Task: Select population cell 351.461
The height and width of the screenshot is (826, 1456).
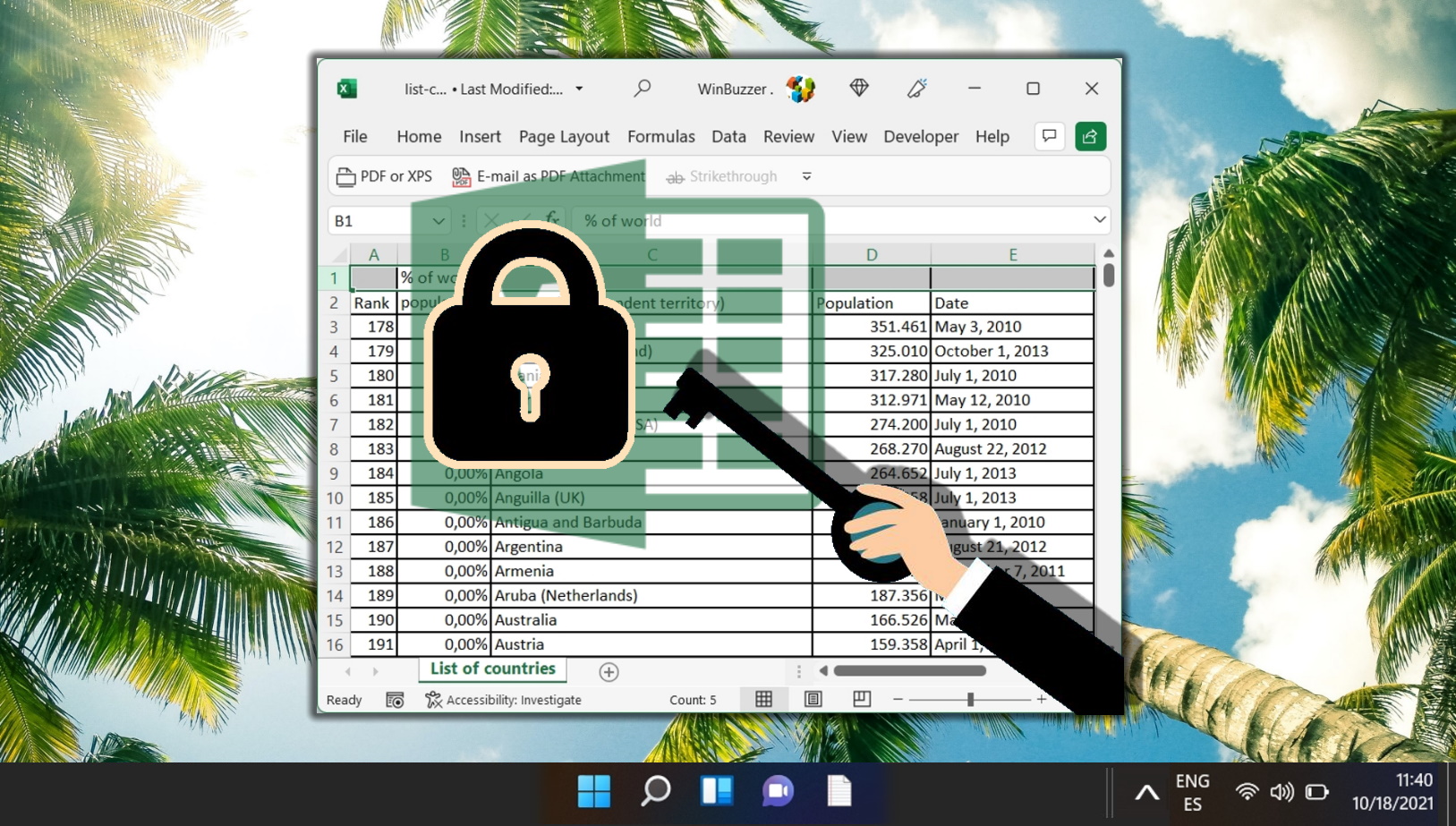Action: (x=872, y=327)
